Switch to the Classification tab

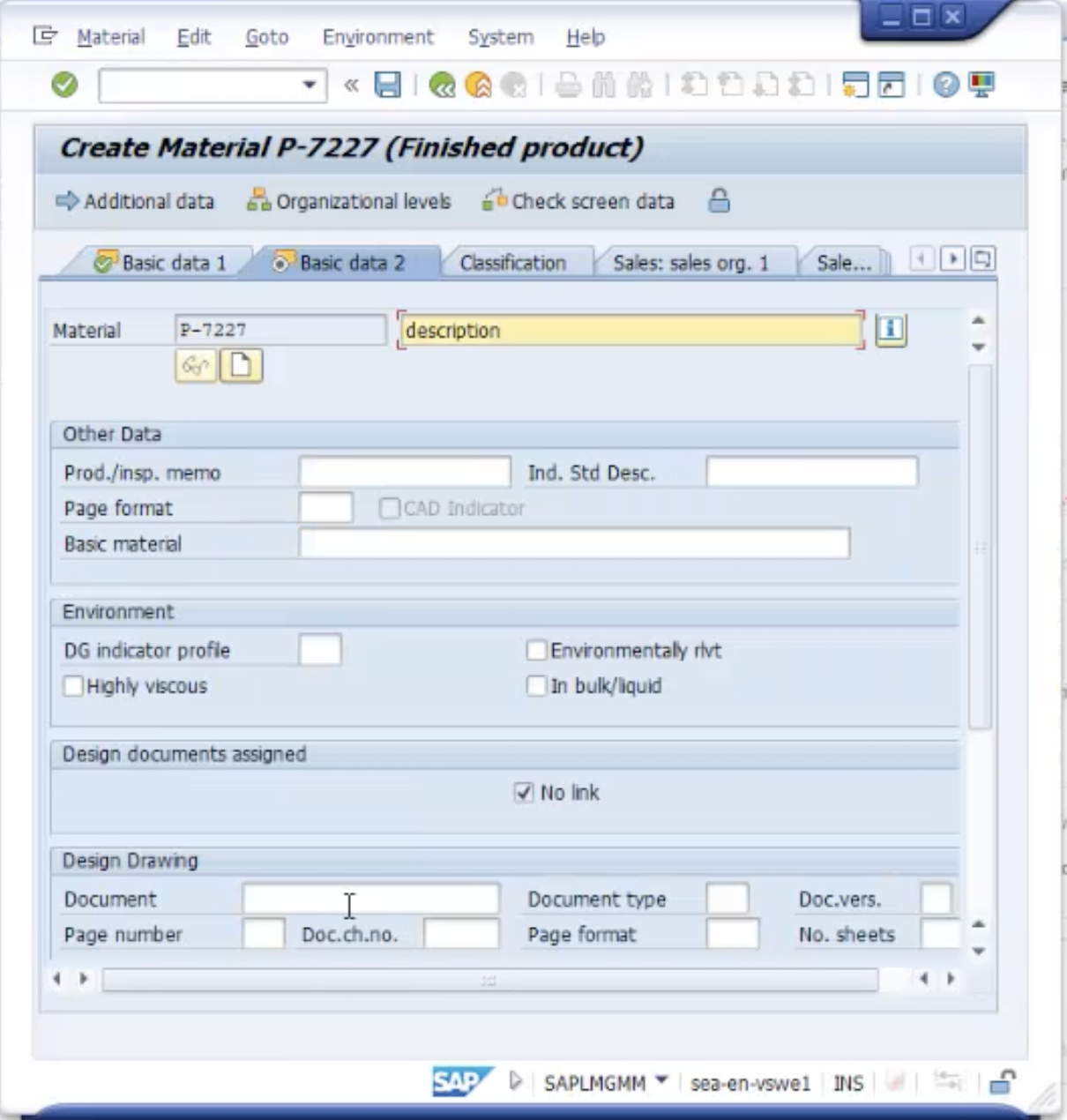[514, 262]
